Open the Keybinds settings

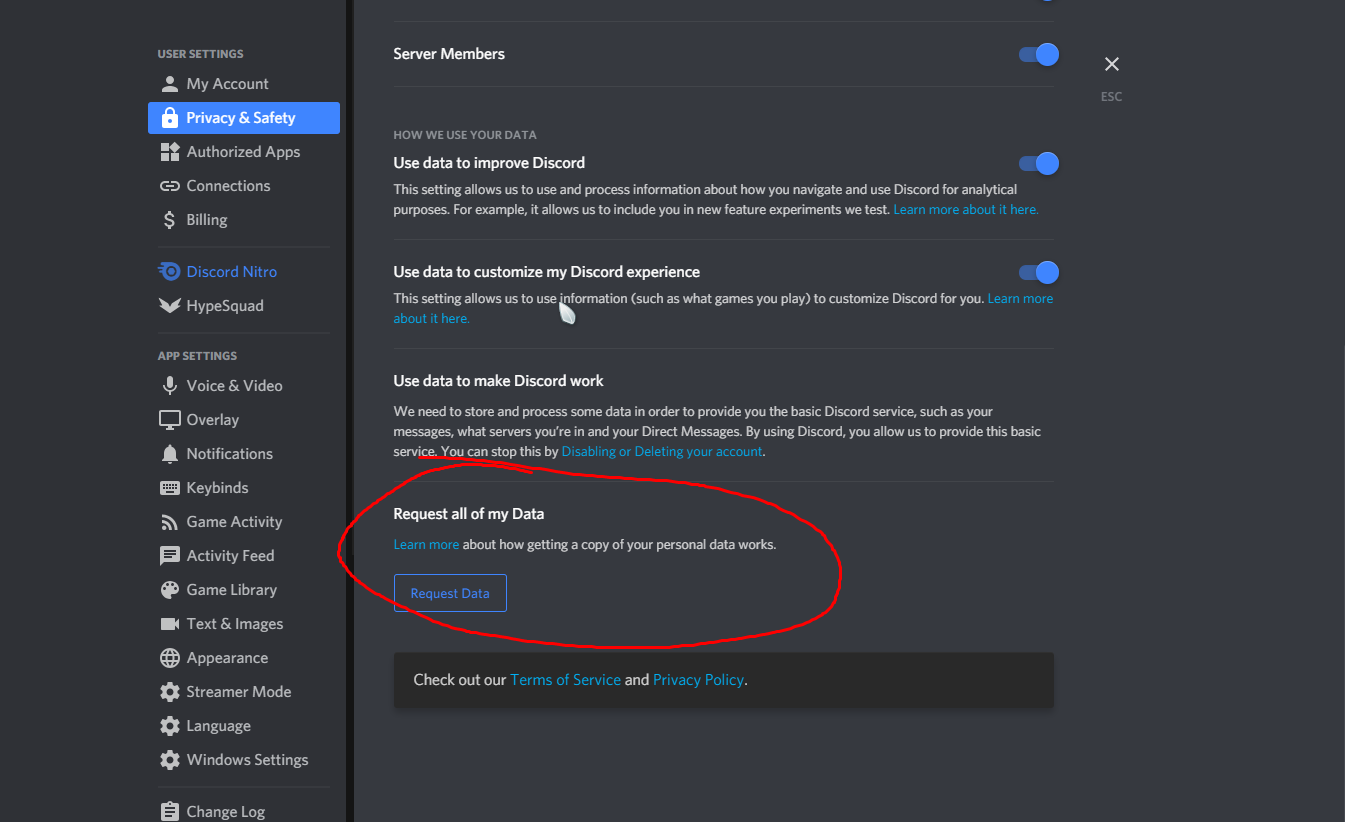point(244,488)
